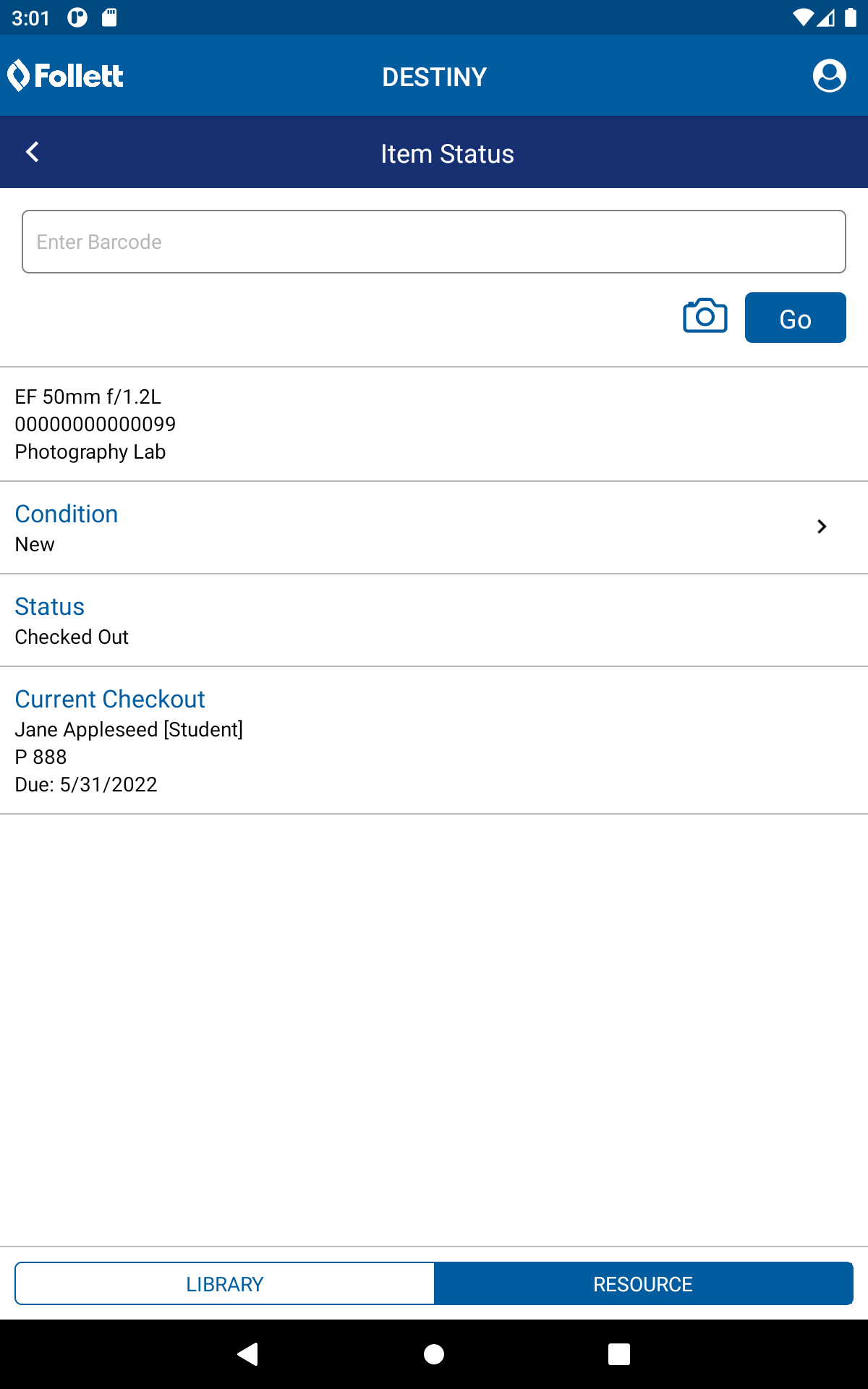Tap the camera barcode scan icon
Viewport: 868px width, 1389px height.
(x=705, y=316)
